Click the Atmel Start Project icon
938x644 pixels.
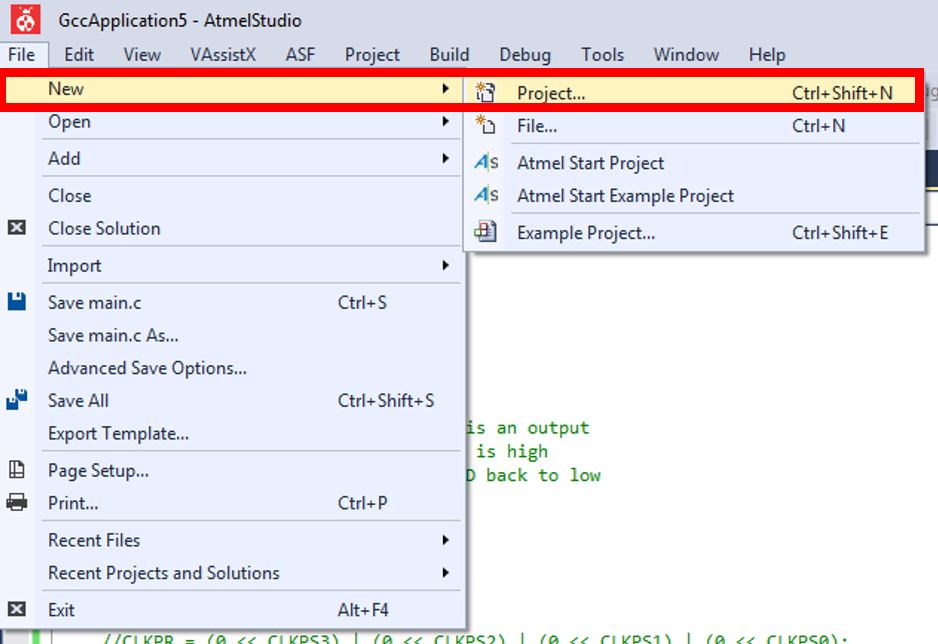pyautogui.click(x=486, y=162)
